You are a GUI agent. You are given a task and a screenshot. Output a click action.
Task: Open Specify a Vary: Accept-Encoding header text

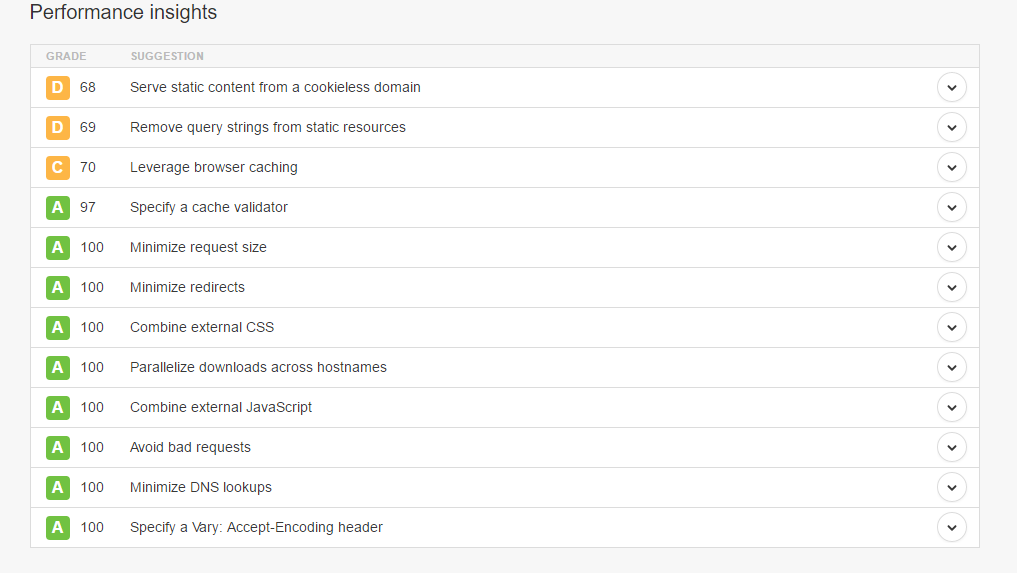(x=256, y=528)
